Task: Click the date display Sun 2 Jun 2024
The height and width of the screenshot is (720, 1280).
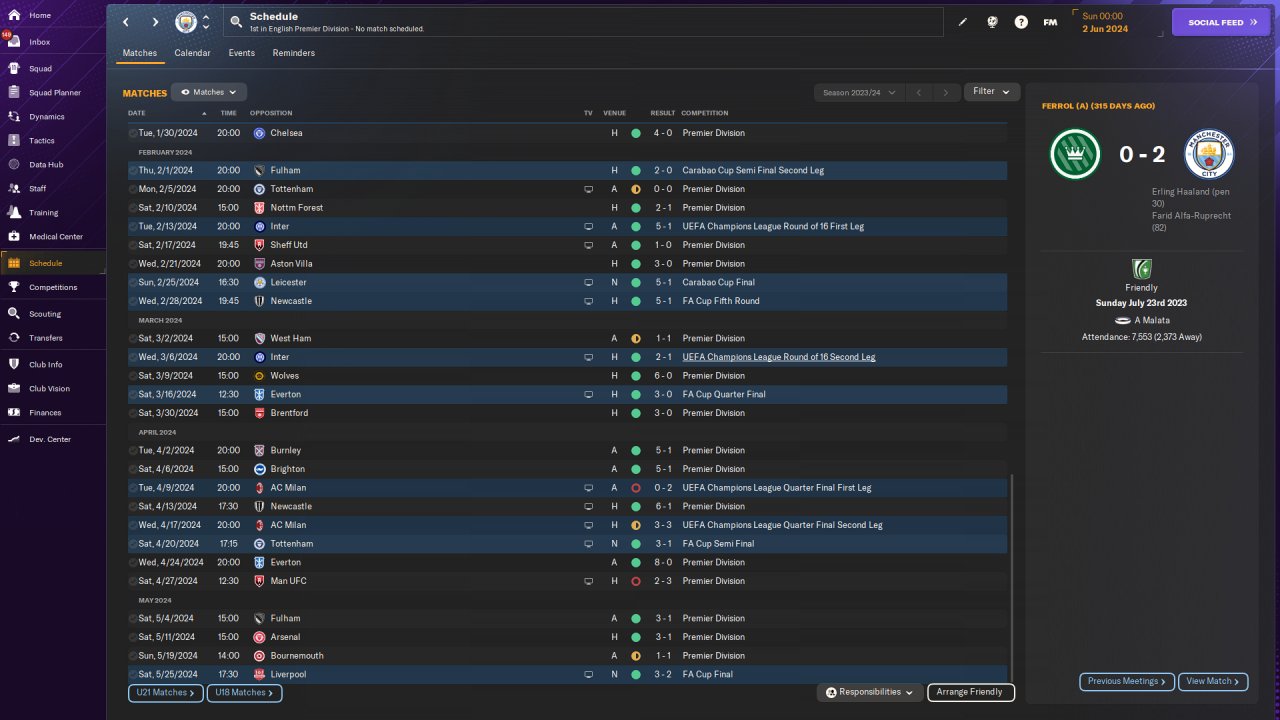Action: pos(1104,22)
